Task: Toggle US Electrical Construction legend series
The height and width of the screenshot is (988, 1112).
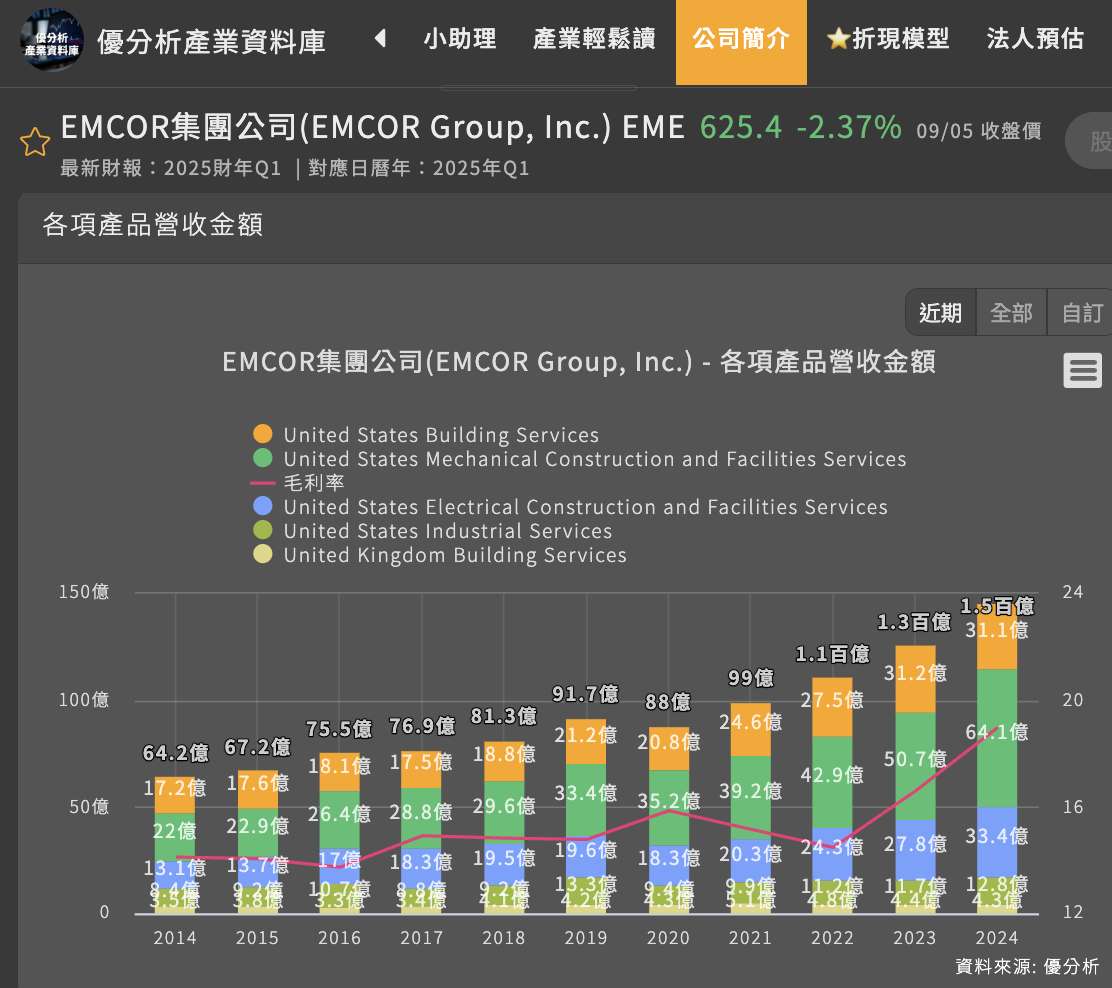Action: (570, 506)
